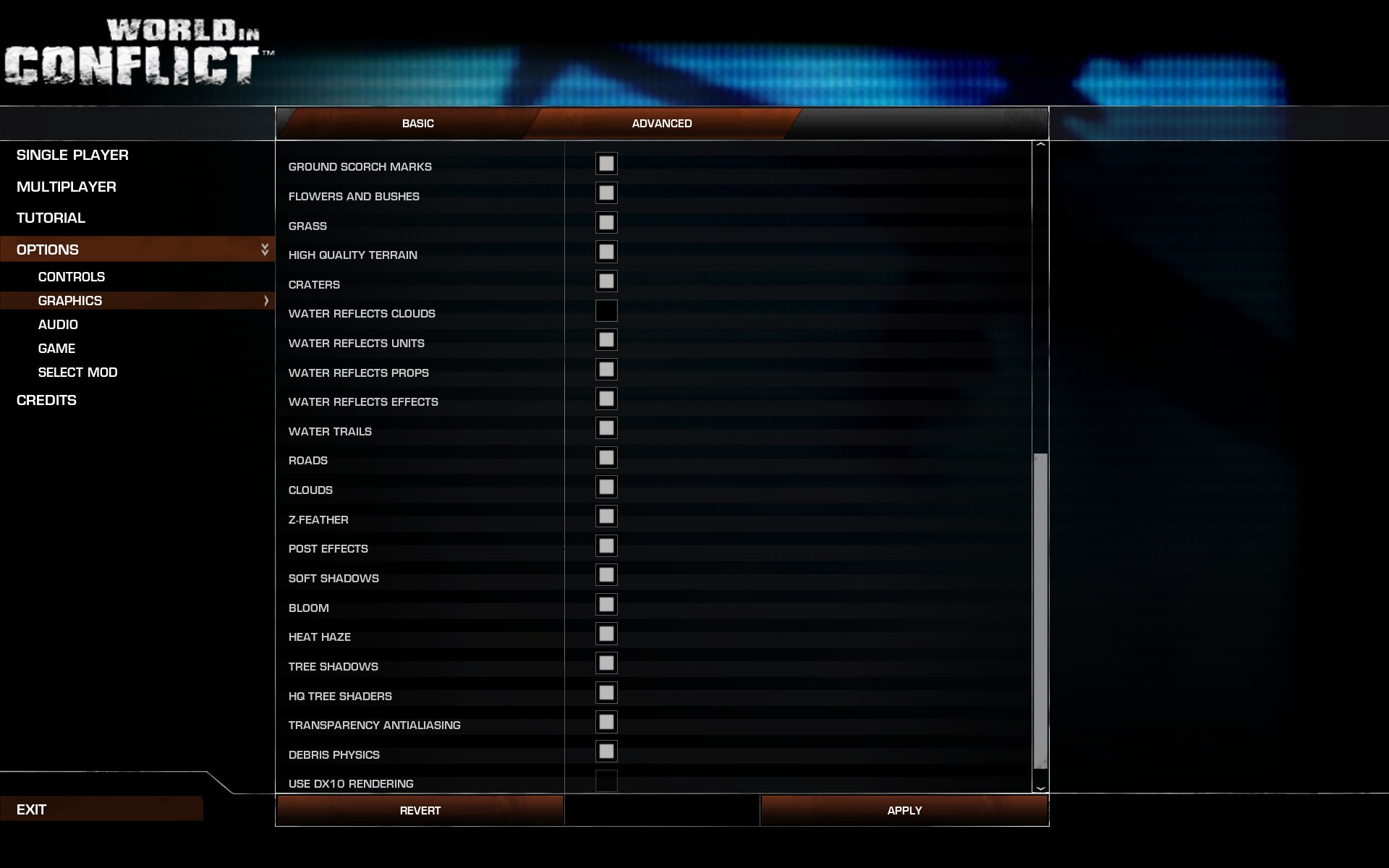The height and width of the screenshot is (868, 1389).
Task: Click the ADVANCED graphics settings tab
Action: click(661, 122)
